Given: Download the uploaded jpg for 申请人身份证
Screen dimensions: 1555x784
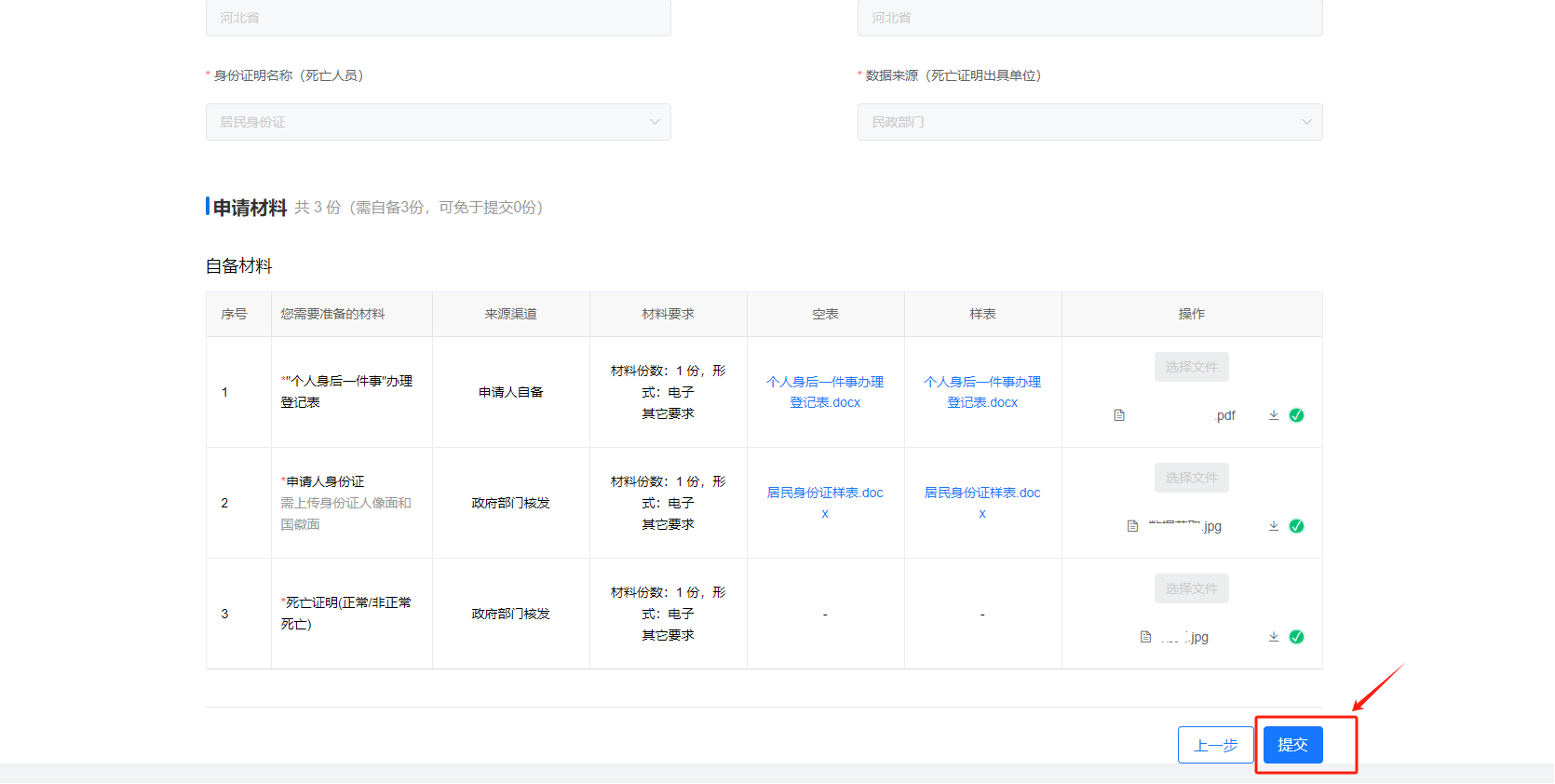Looking at the screenshot, I should 1273,526.
